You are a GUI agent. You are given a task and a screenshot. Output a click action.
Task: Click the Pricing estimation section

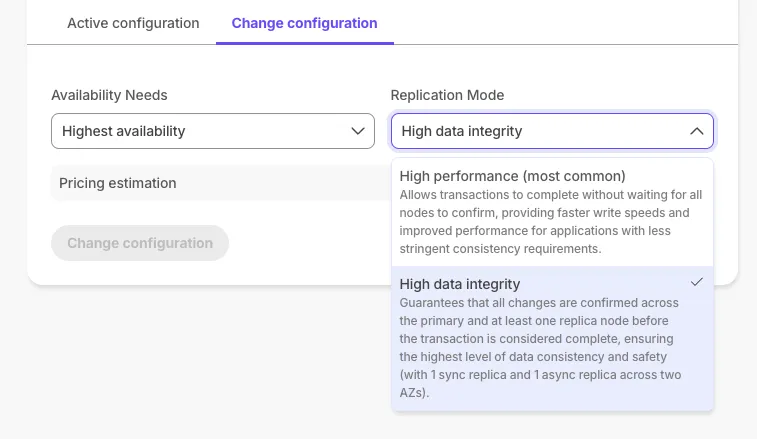coord(221,183)
